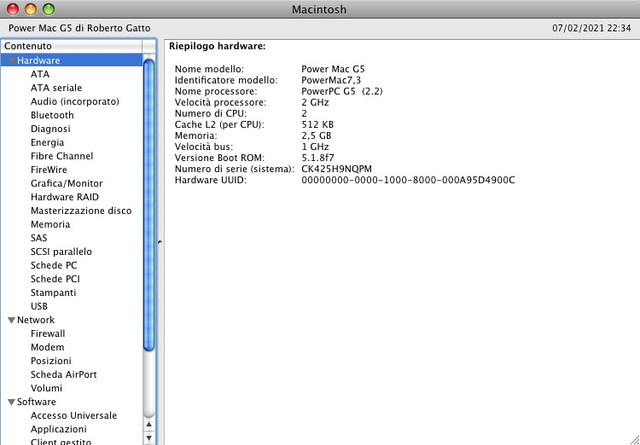Open Firewall network information
Screen dimensions: 640x445
point(48,334)
